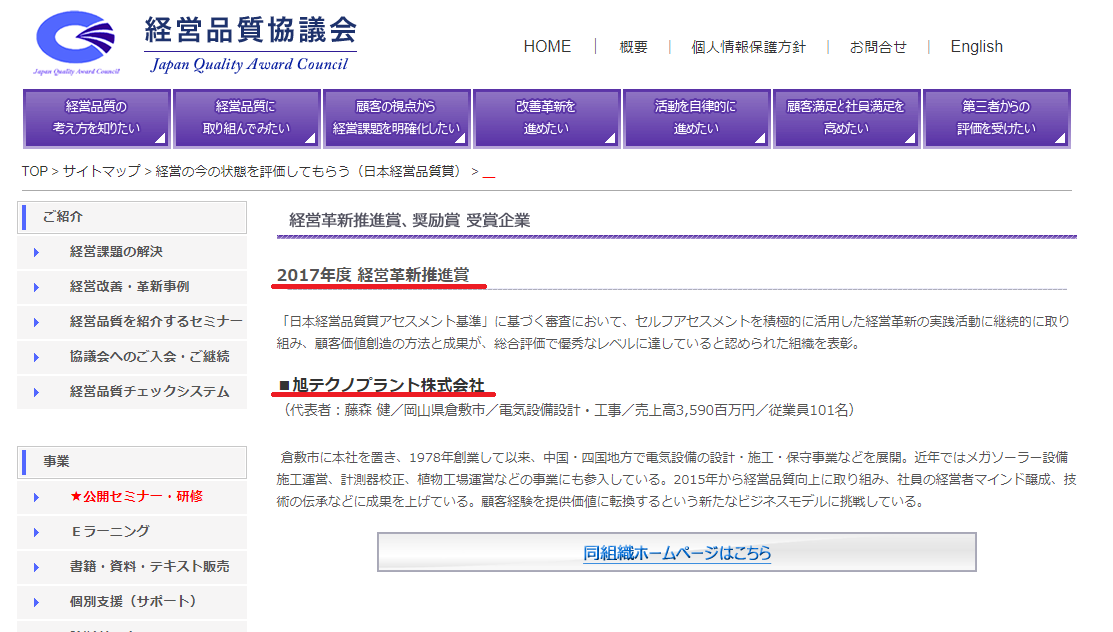Click the arrow icon beside ★公開セミナー・研修
The image size is (1113, 632).
point(36,497)
